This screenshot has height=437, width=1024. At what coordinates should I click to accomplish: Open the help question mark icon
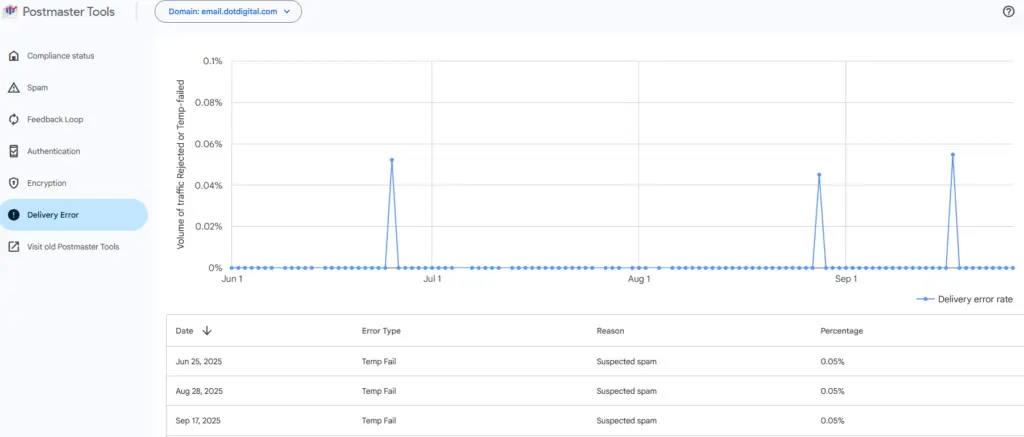pyautogui.click(x=1008, y=12)
